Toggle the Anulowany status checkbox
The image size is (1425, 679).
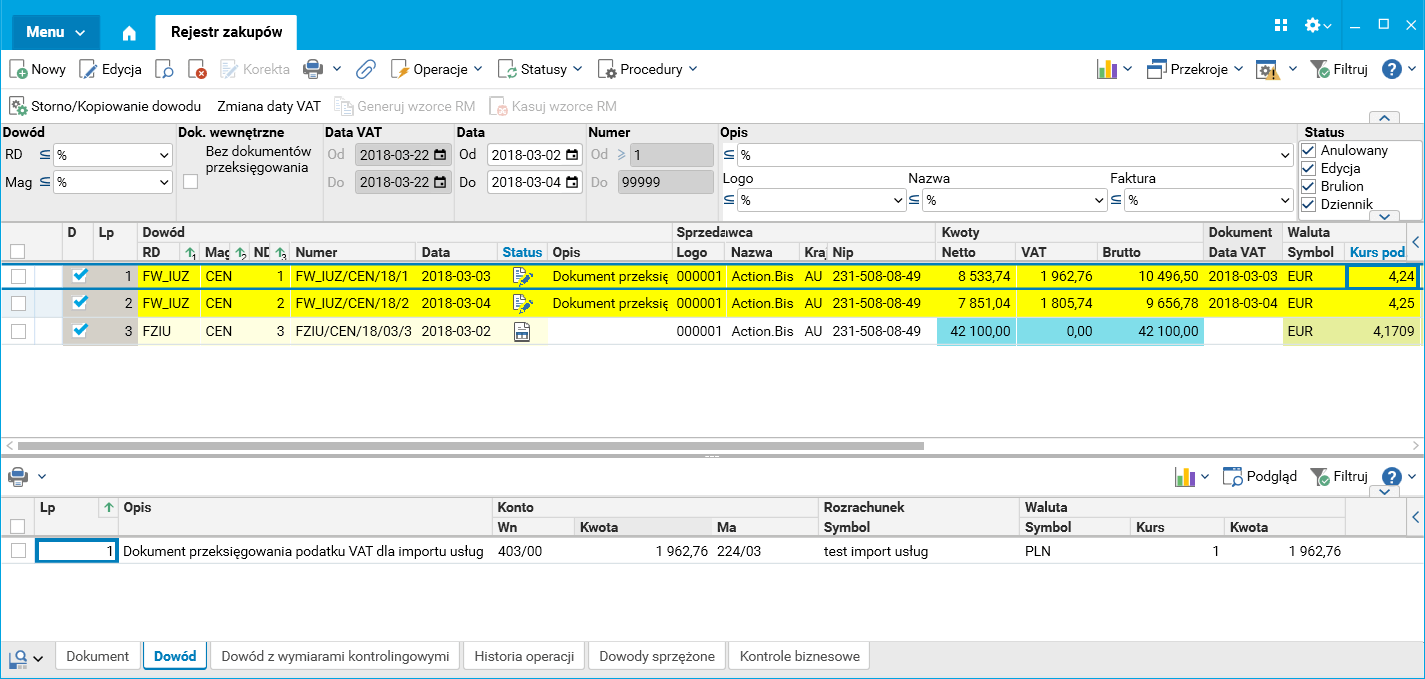(1308, 150)
